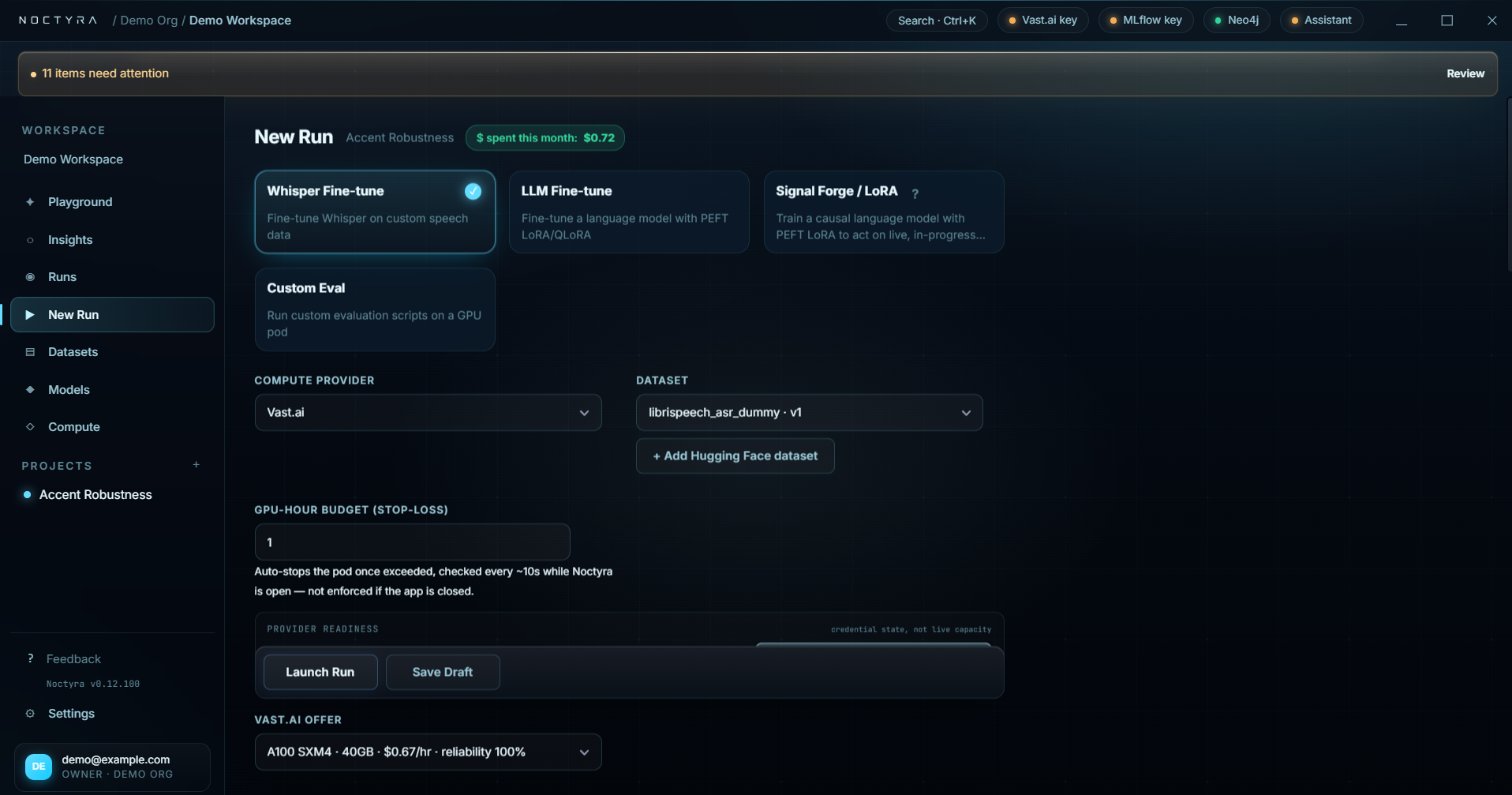Click the spent this month badge
1512x795 pixels.
[545, 138]
